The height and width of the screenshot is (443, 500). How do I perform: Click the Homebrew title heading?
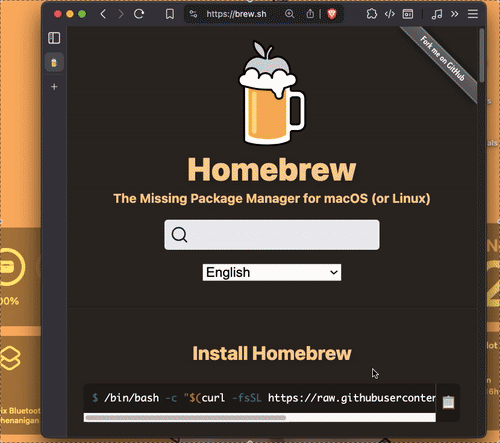pos(272,170)
